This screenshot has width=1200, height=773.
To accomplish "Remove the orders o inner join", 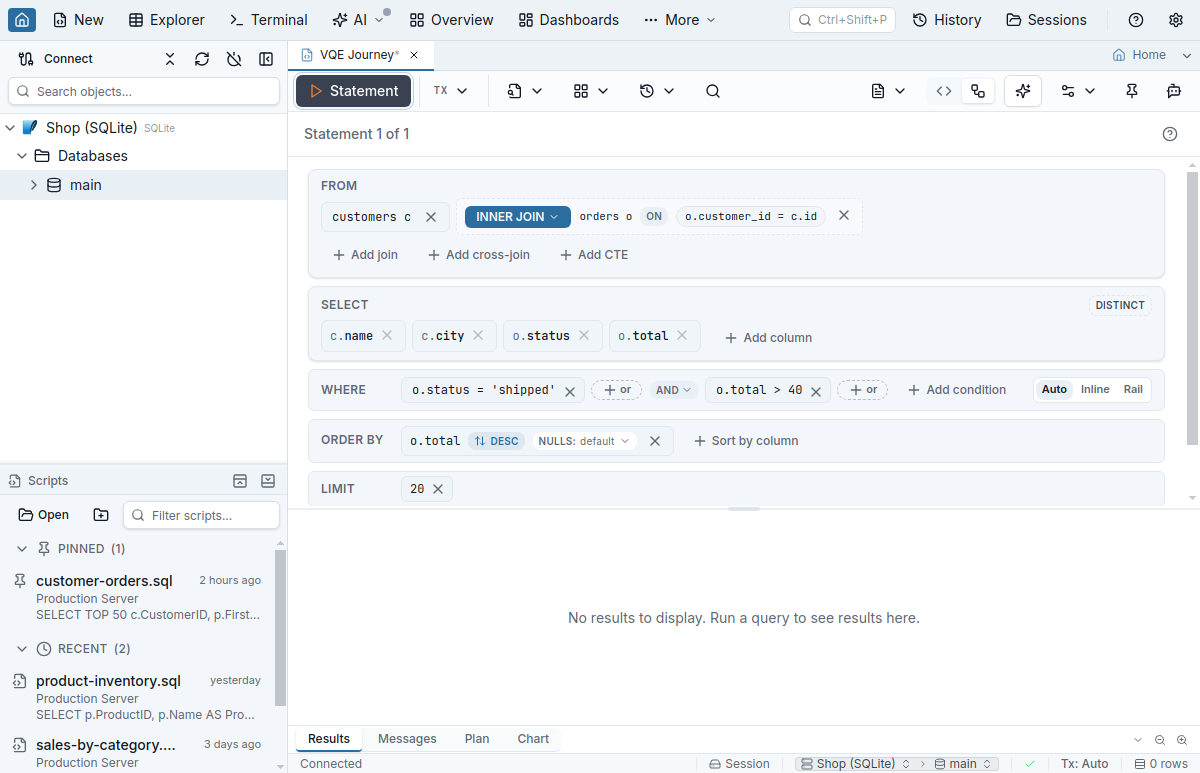I will (x=844, y=215).
